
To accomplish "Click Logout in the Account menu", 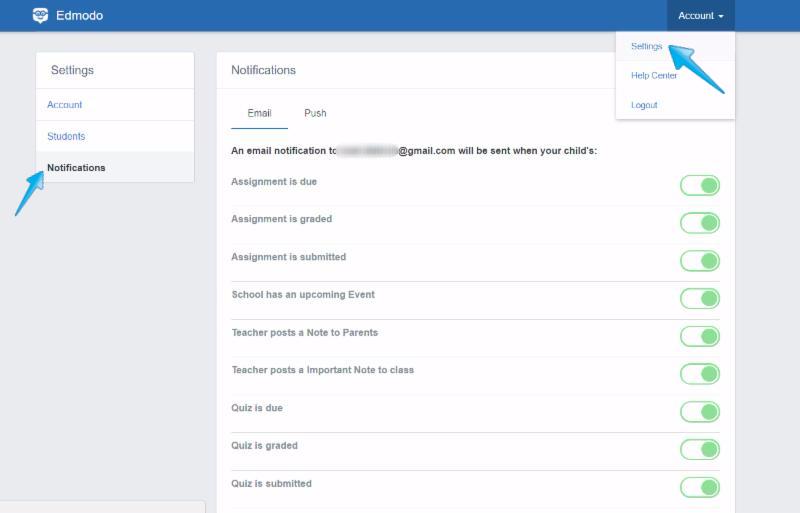I will (x=644, y=105).
